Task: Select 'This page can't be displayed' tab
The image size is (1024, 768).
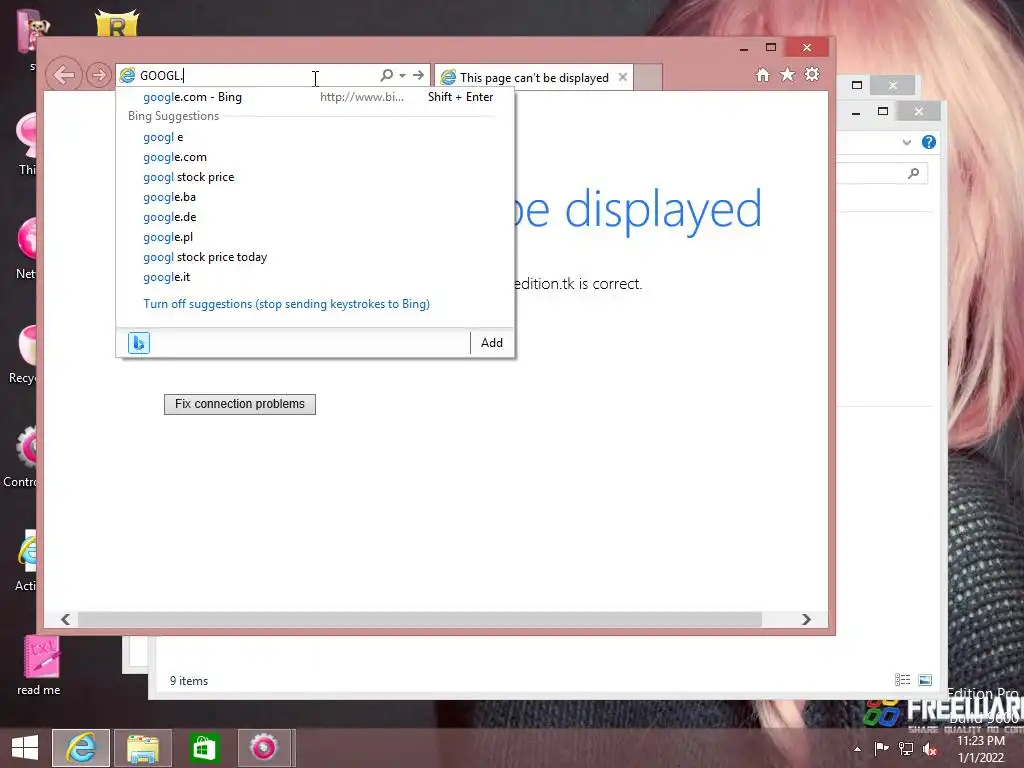Action: [x=534, y=78]
